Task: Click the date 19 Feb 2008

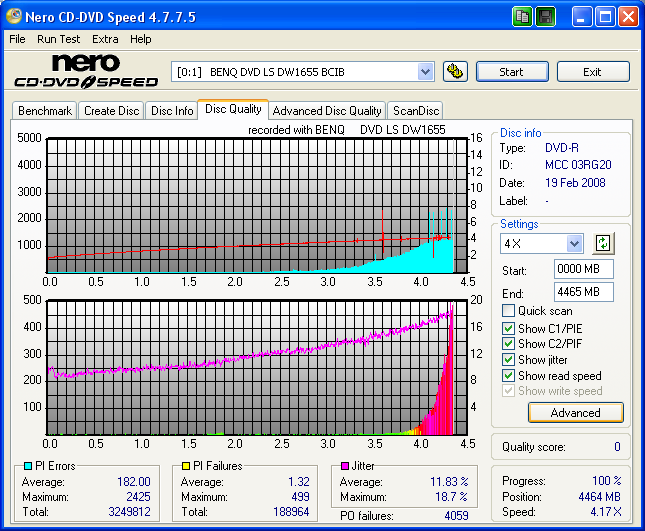Action: 575,183
